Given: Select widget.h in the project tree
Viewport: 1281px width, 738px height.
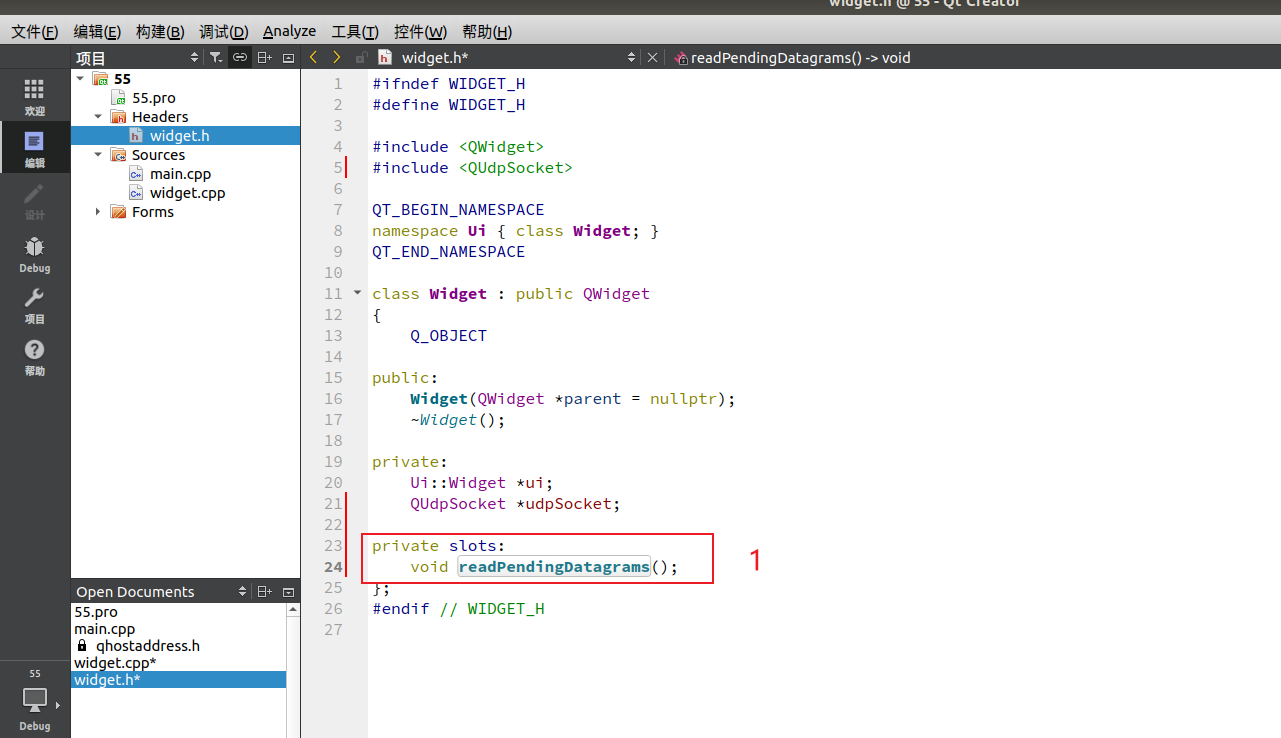Looking at the screenshot, I should click(x=179, y=135).
